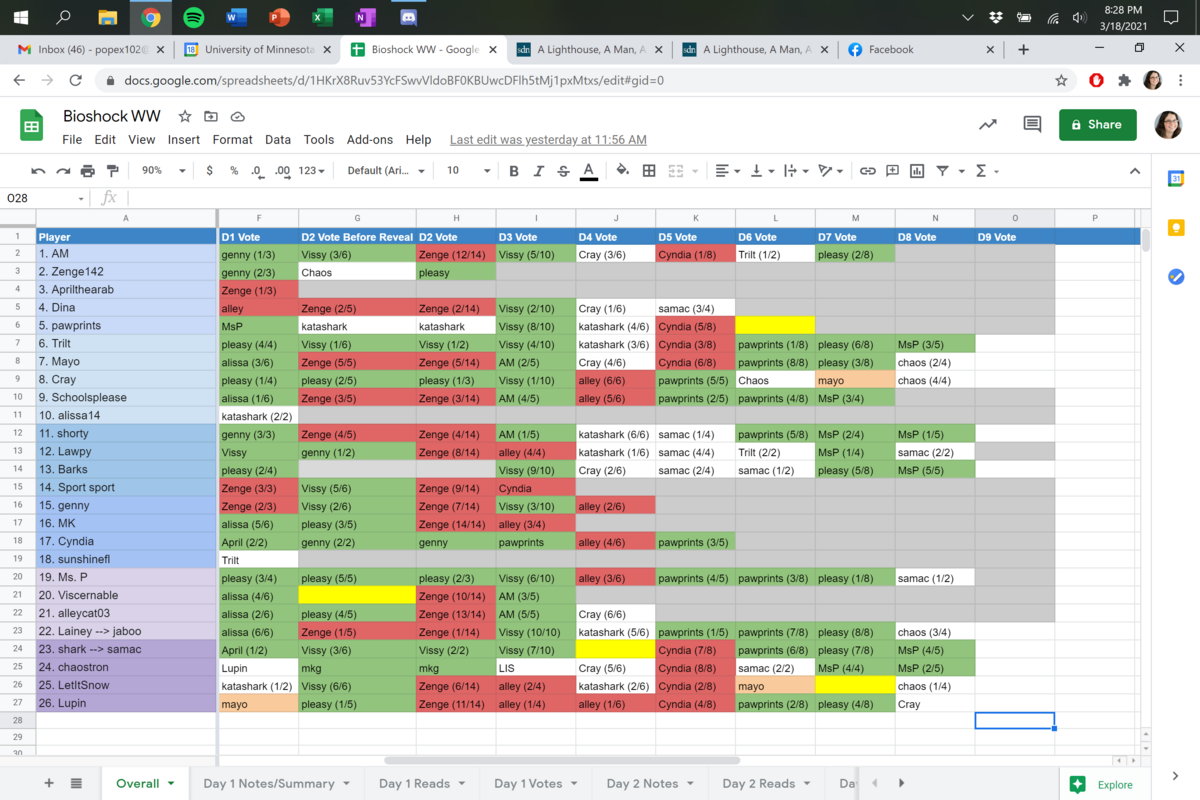Open the fill color picker

(622, 171)
